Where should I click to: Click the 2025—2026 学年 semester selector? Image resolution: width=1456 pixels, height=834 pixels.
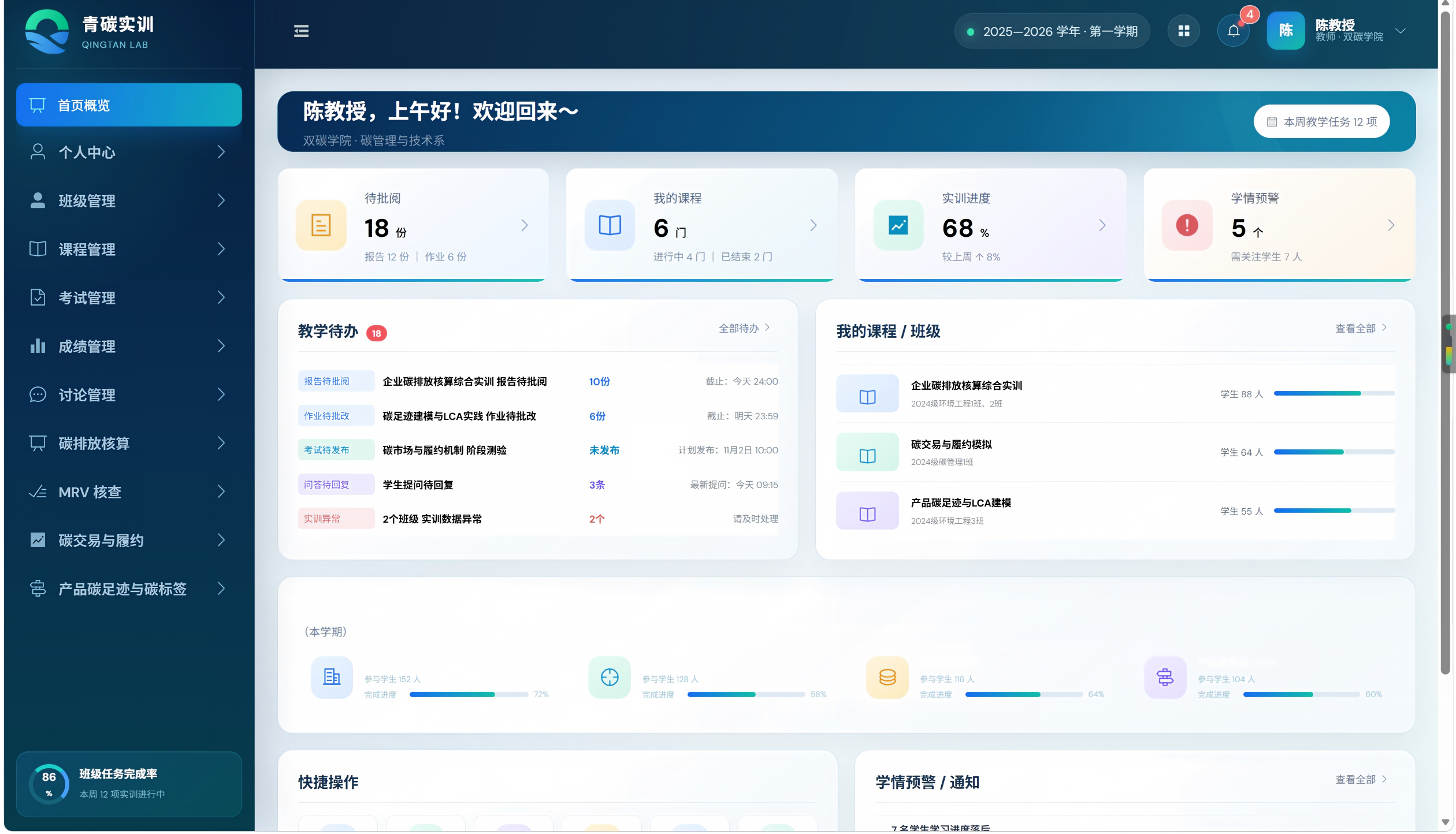(1052, 31)
